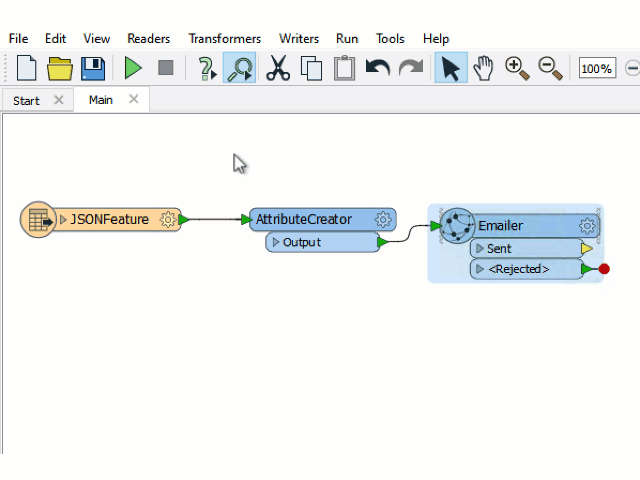Click the JSONFeature green output port
The width and height of the screenshot is (640, 480).
pos(184,220)
